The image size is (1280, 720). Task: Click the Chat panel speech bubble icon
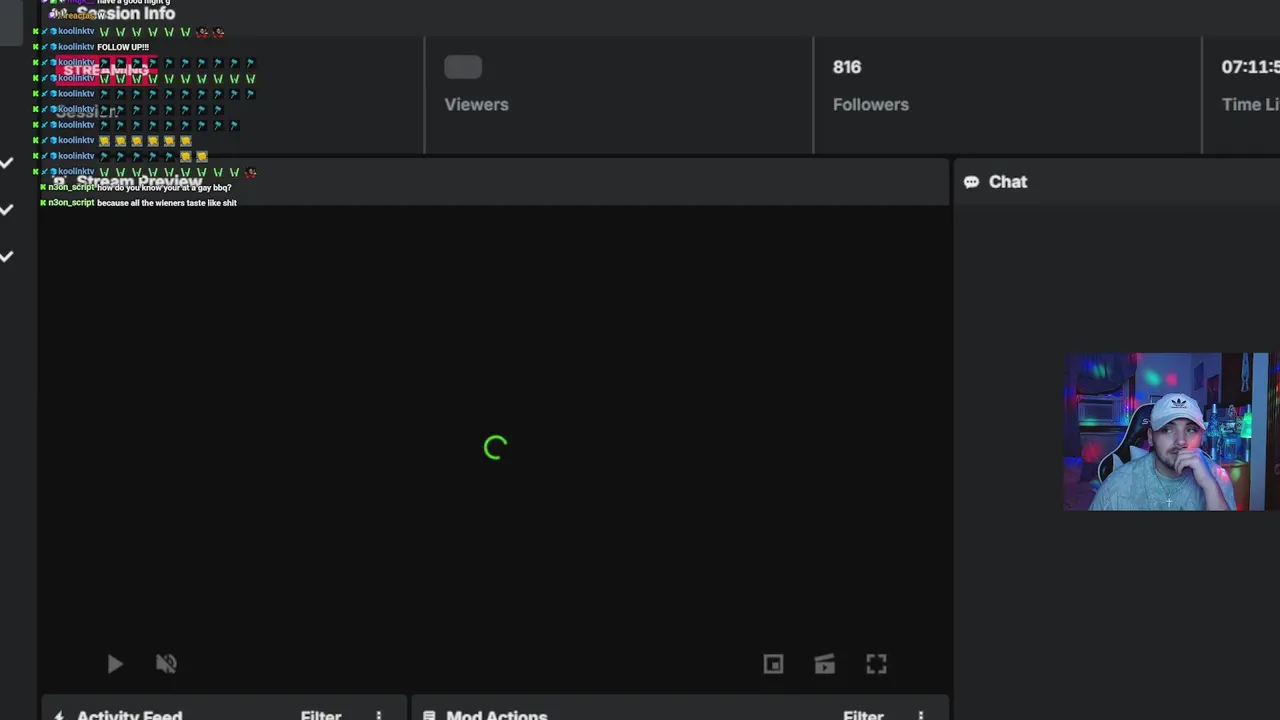point(971,182)
